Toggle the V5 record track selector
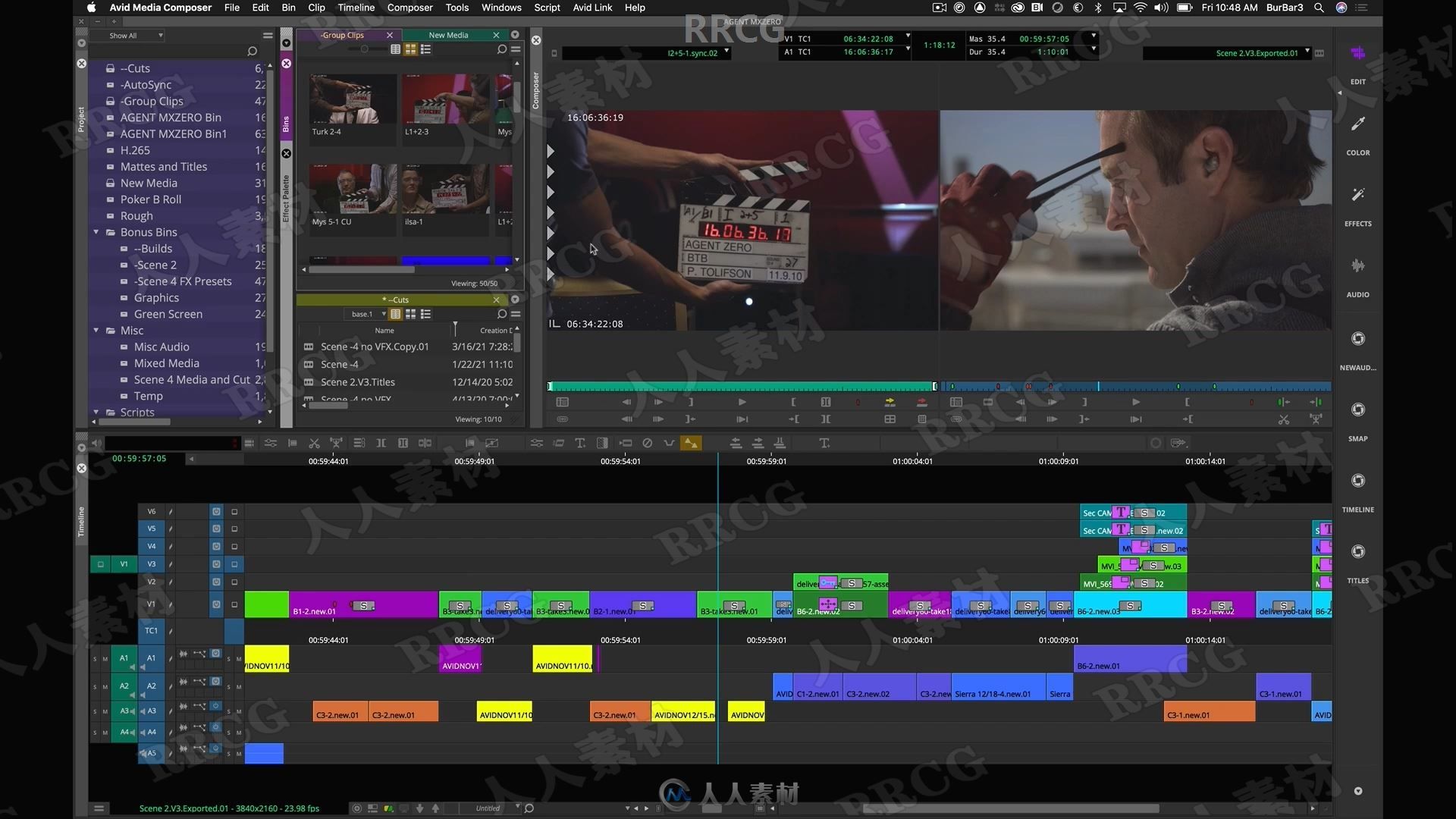1456x819 pixels. [151, 529]
